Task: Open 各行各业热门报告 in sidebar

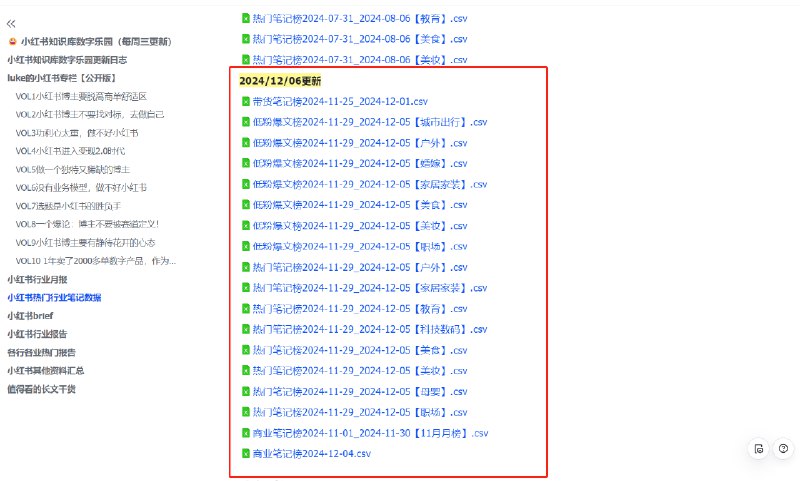Action: (41, 352)
